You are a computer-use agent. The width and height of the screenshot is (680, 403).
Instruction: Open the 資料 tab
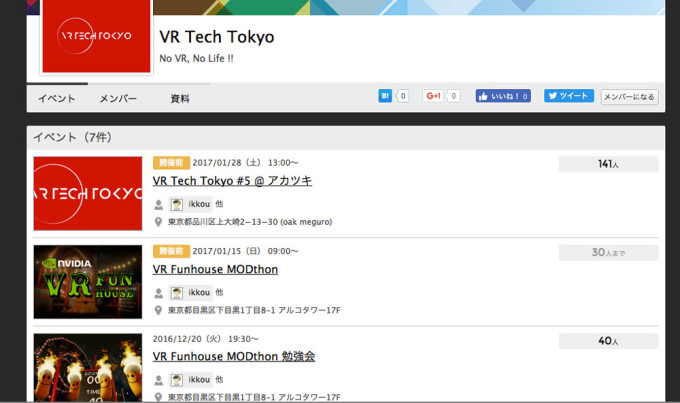(180, 98)
